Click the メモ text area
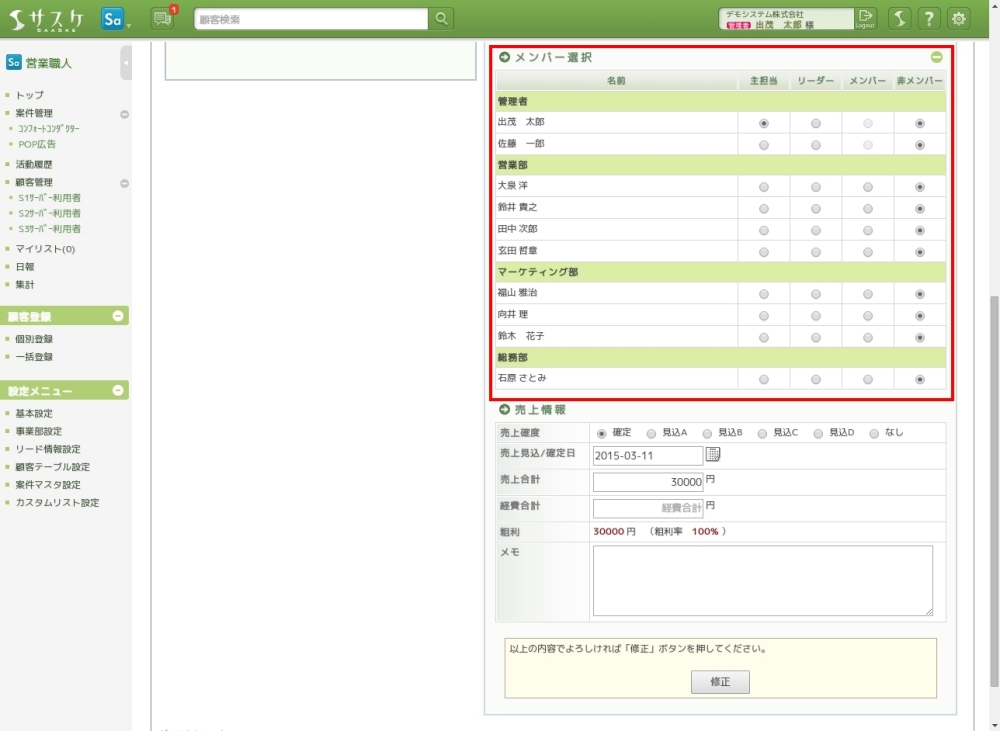The width and height of the screenshot is (1000, 731). tap(762, 580)
